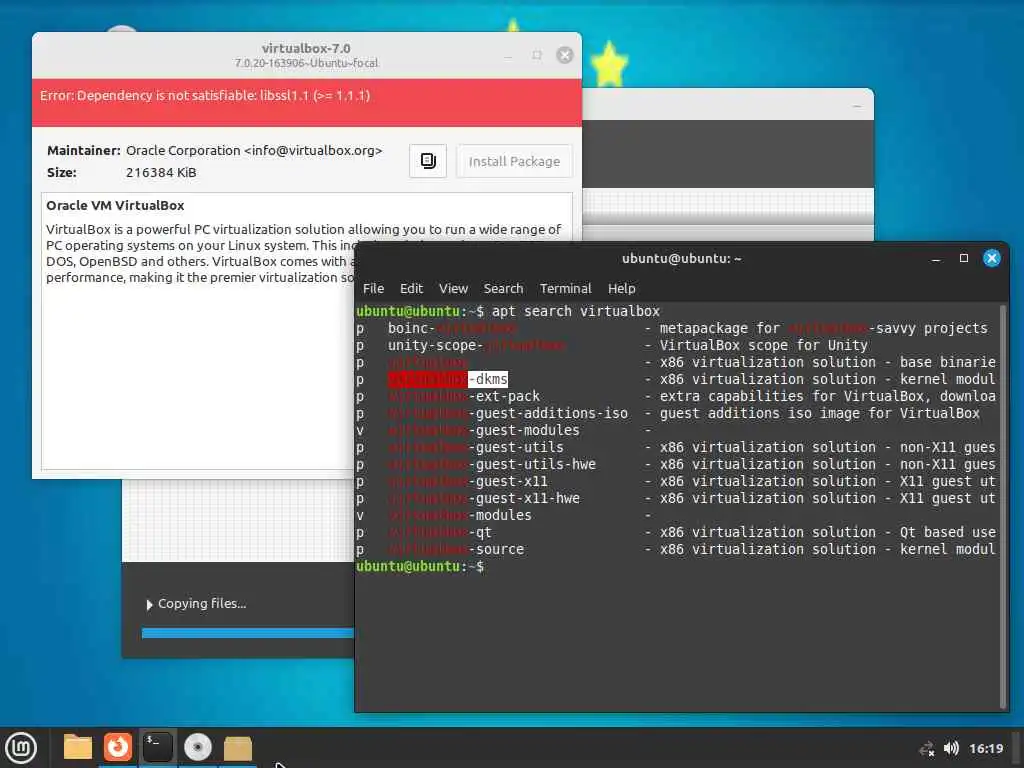The image size is (1024, 768).
Task: Maximize the terminal window
Action: point(963,259)
